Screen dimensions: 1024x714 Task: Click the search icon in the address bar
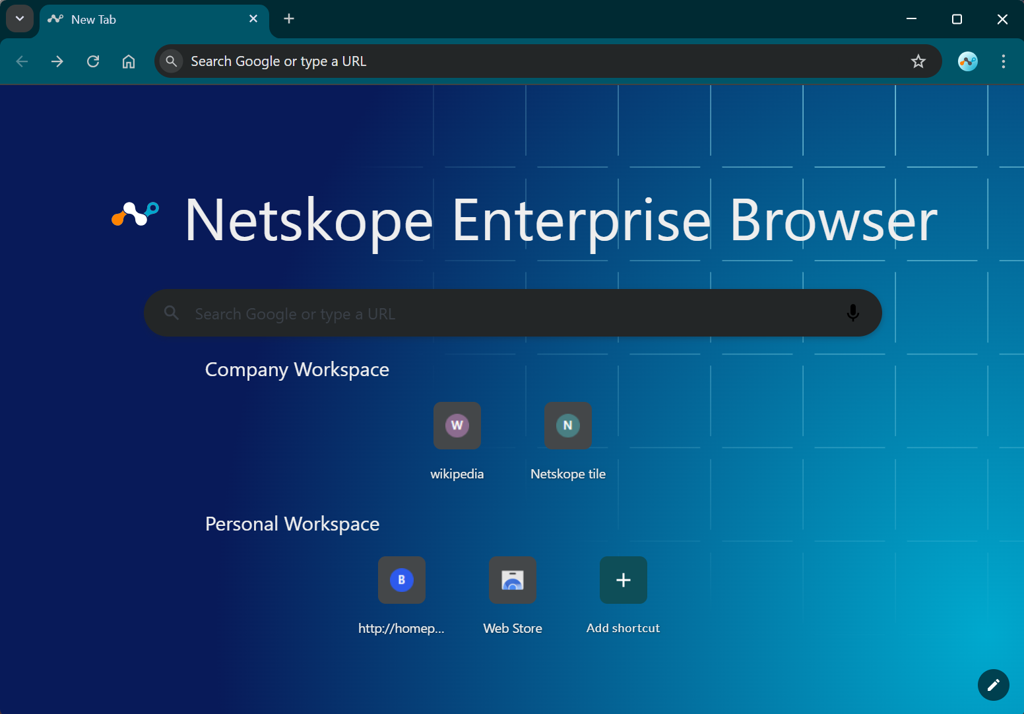(x=171, y=61)
